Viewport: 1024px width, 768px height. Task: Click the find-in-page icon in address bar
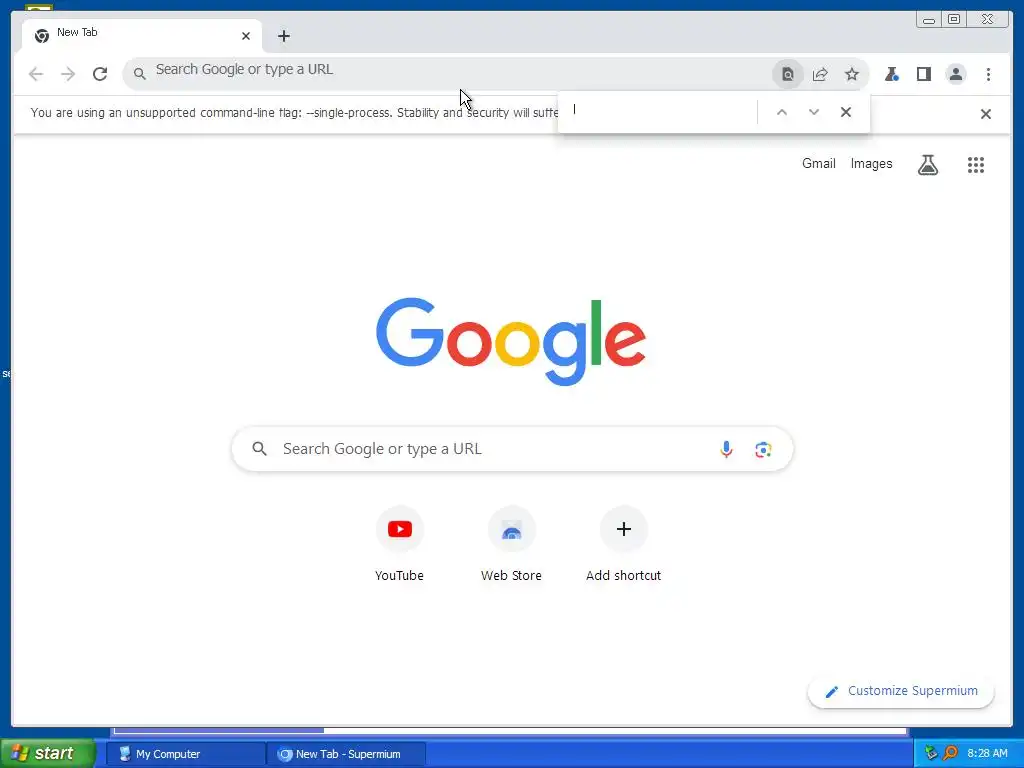coord(788,74)
